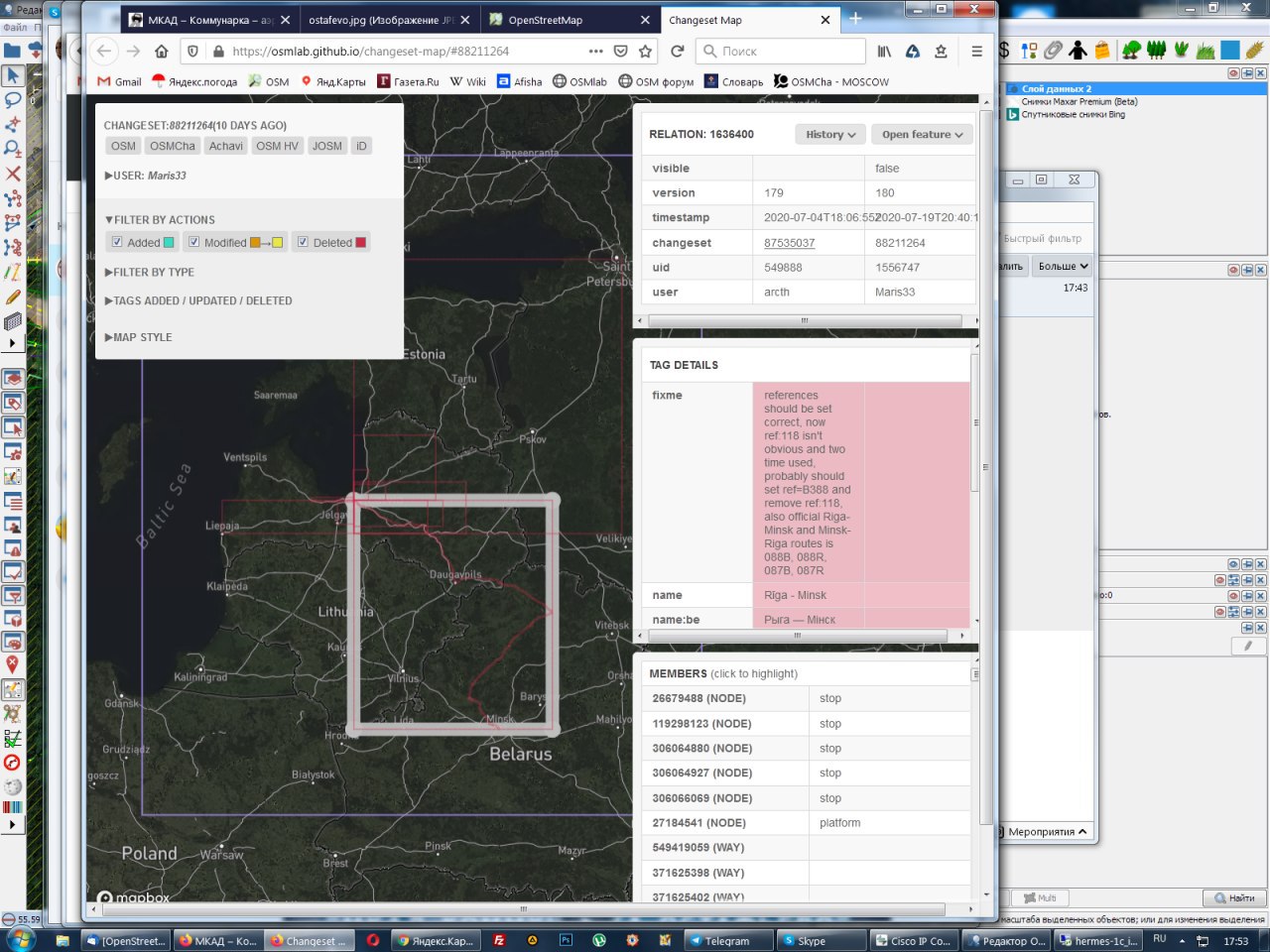Viewport: 1270px width, 952px height.
Task: Toggle the Deleted actions checkbox
Action: (303, 242)
